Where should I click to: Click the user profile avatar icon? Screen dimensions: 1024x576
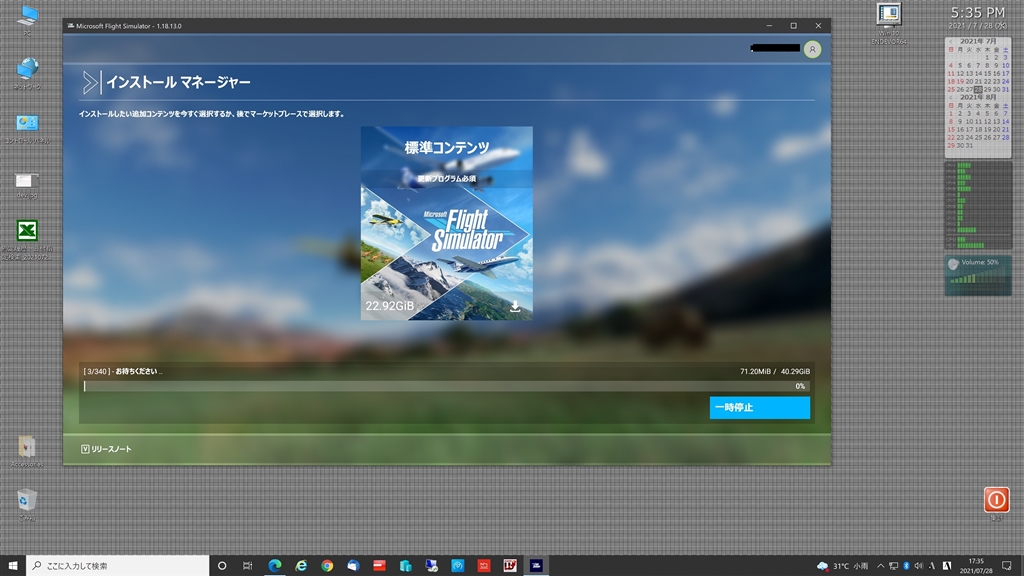pos(812,49)
